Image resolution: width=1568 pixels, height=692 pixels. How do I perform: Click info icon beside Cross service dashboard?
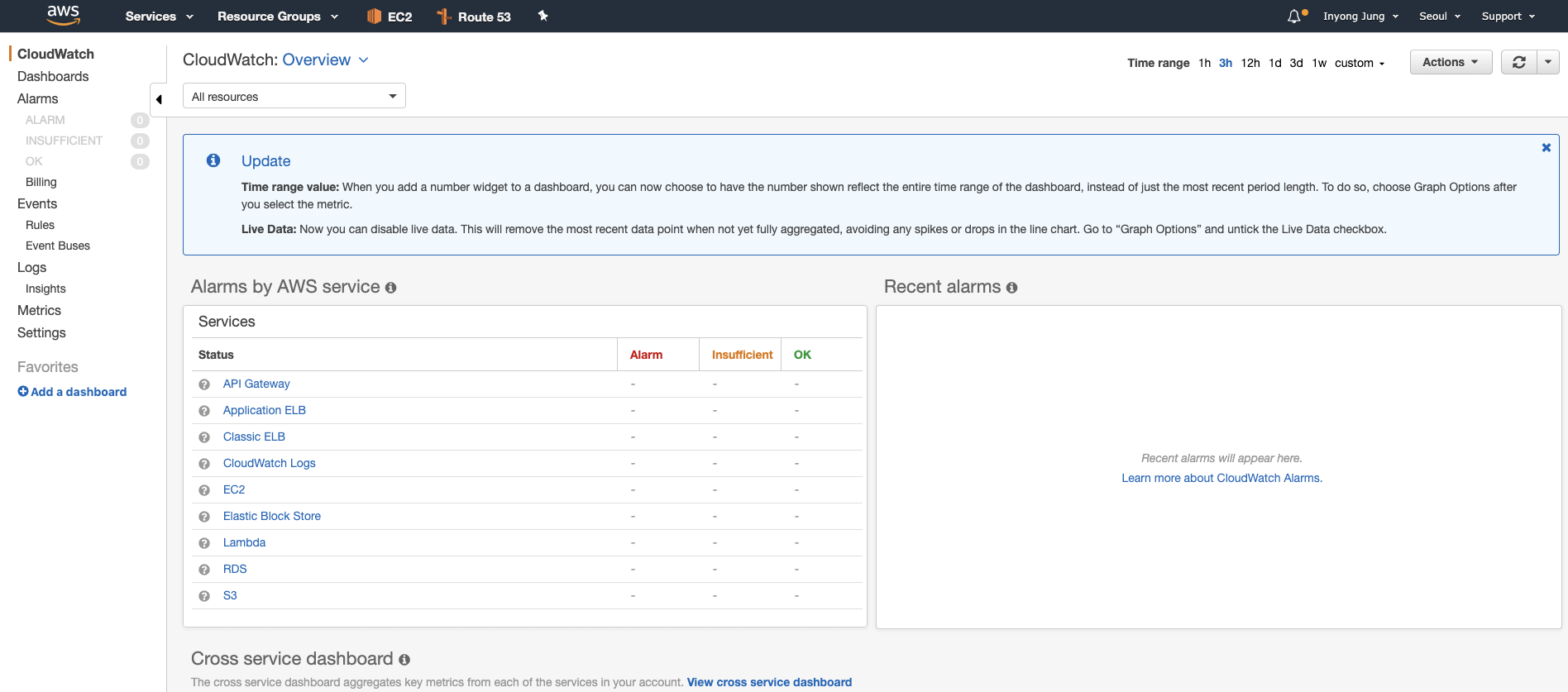(404, 660)
